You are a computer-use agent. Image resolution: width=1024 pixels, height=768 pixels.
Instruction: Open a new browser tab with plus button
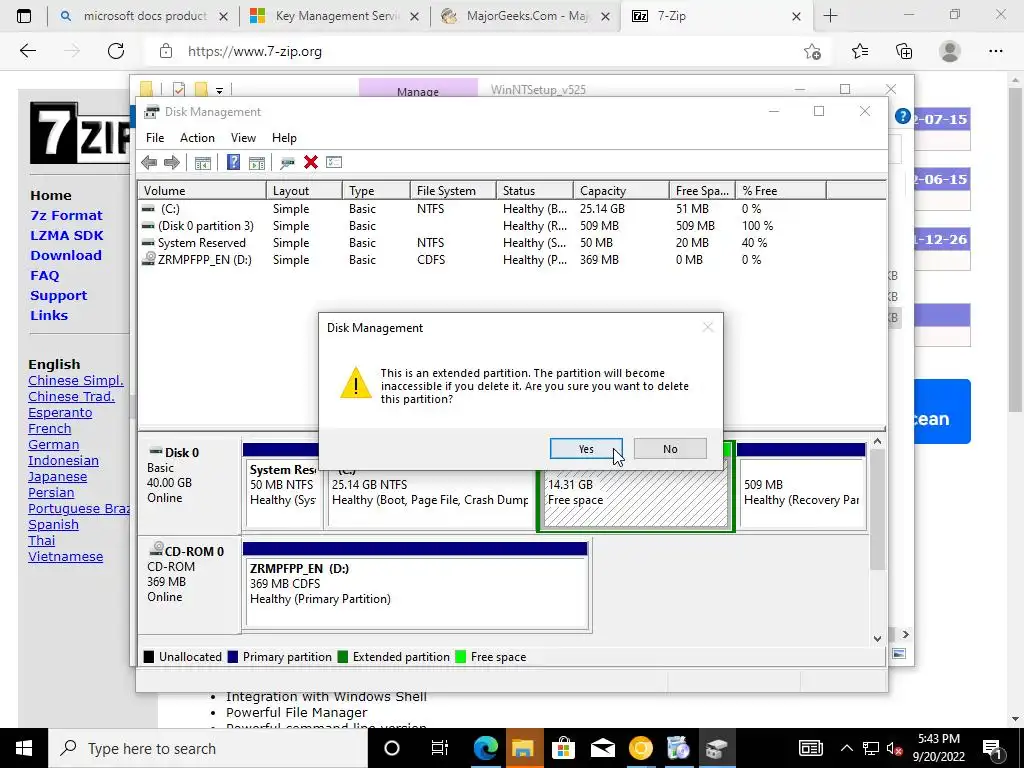tap(830, 16)
